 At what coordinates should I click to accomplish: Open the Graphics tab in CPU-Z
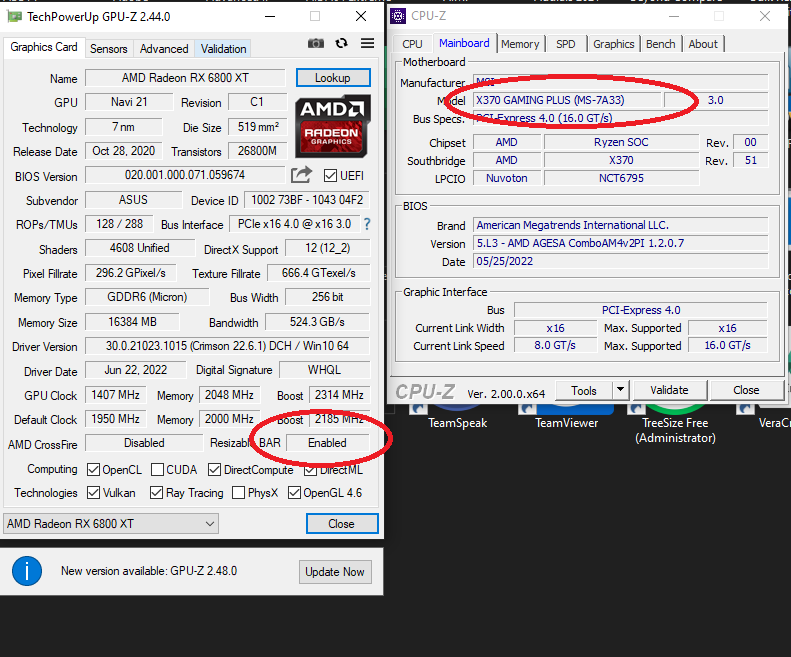tap(613, 44)
